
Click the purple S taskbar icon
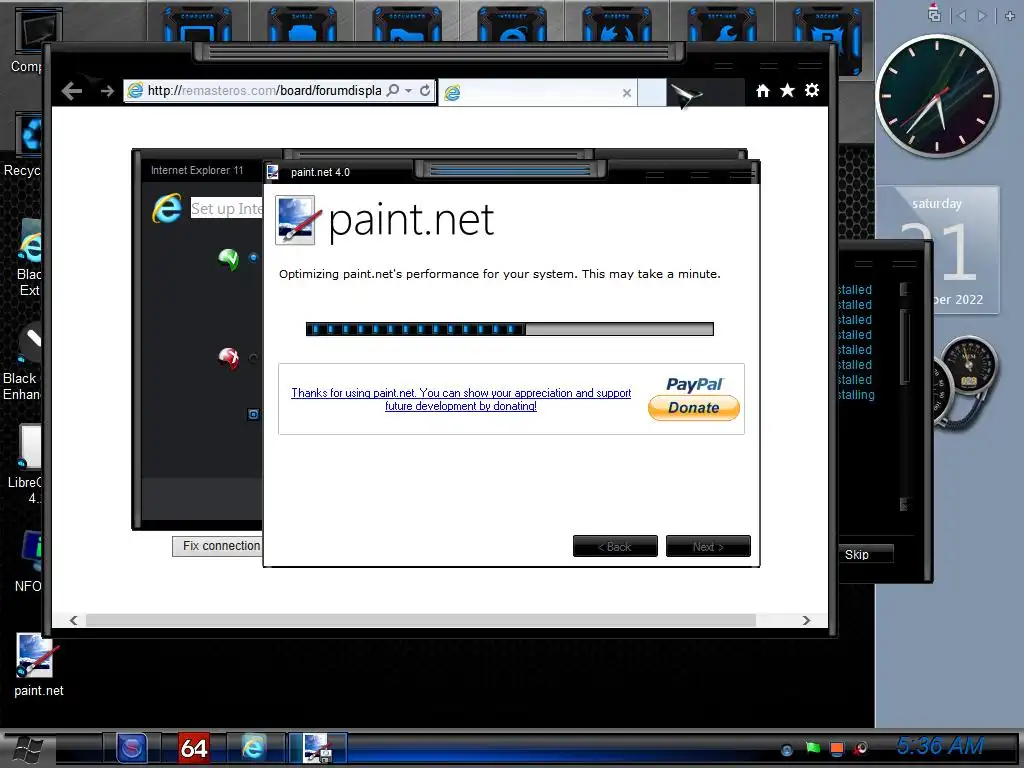pos(131,748)
